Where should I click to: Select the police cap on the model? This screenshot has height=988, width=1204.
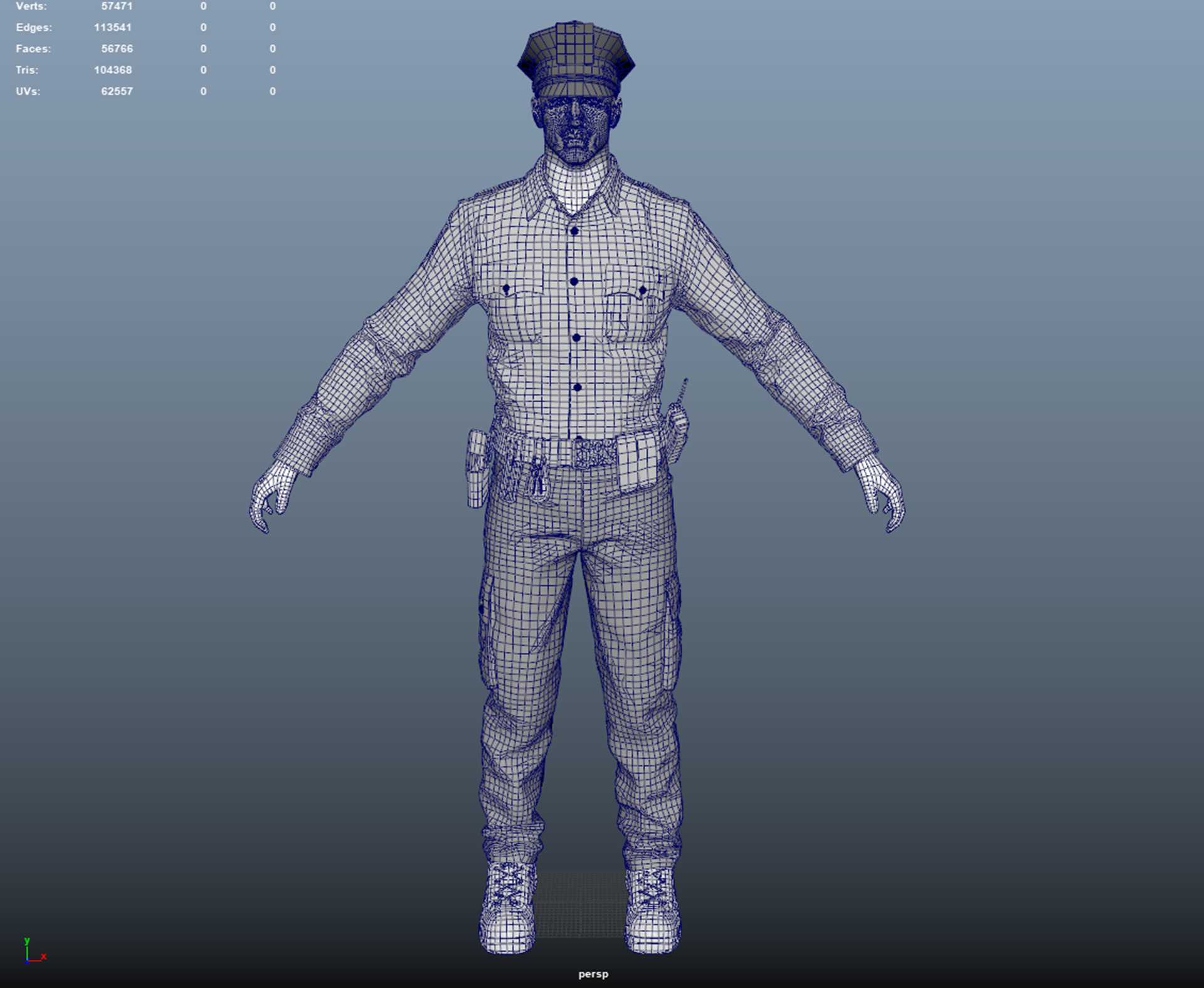[576, 58]
